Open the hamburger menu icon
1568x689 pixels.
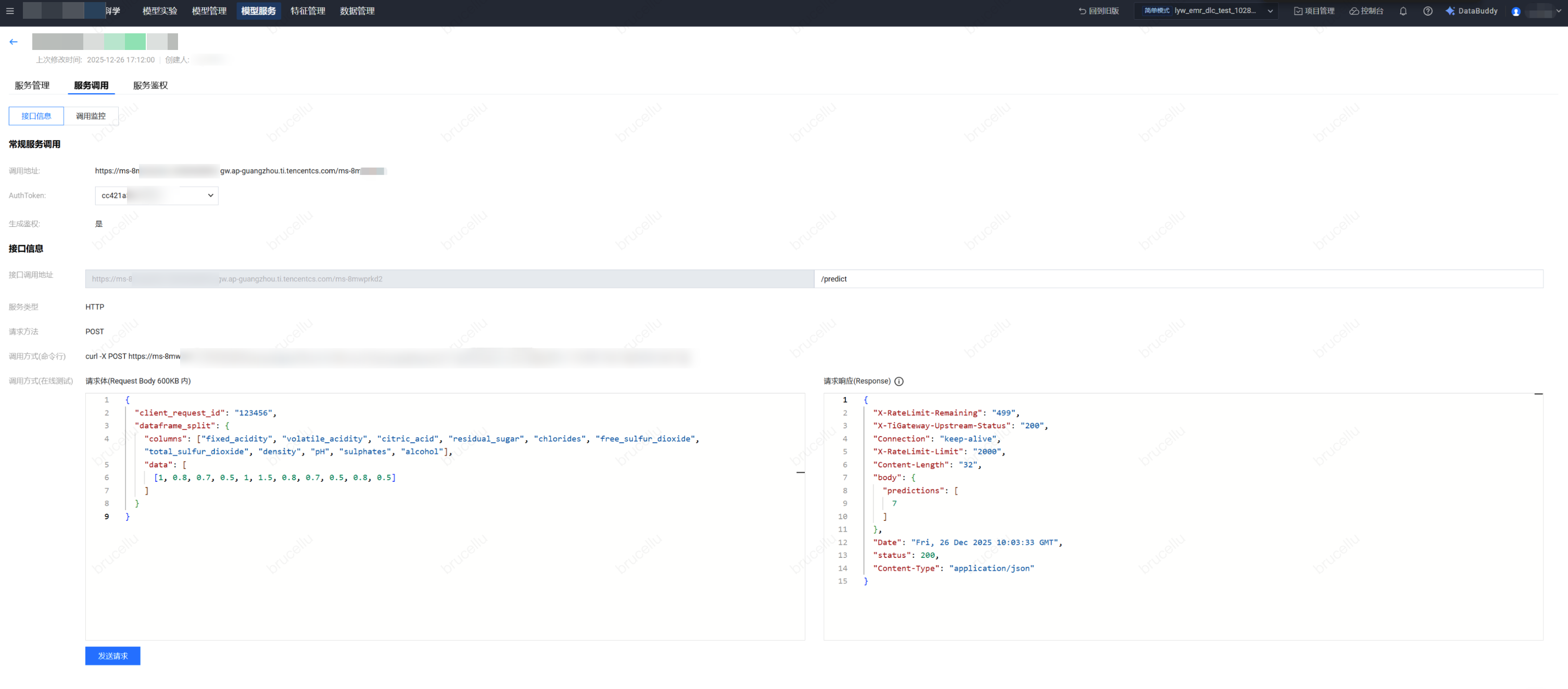(10, 11)
